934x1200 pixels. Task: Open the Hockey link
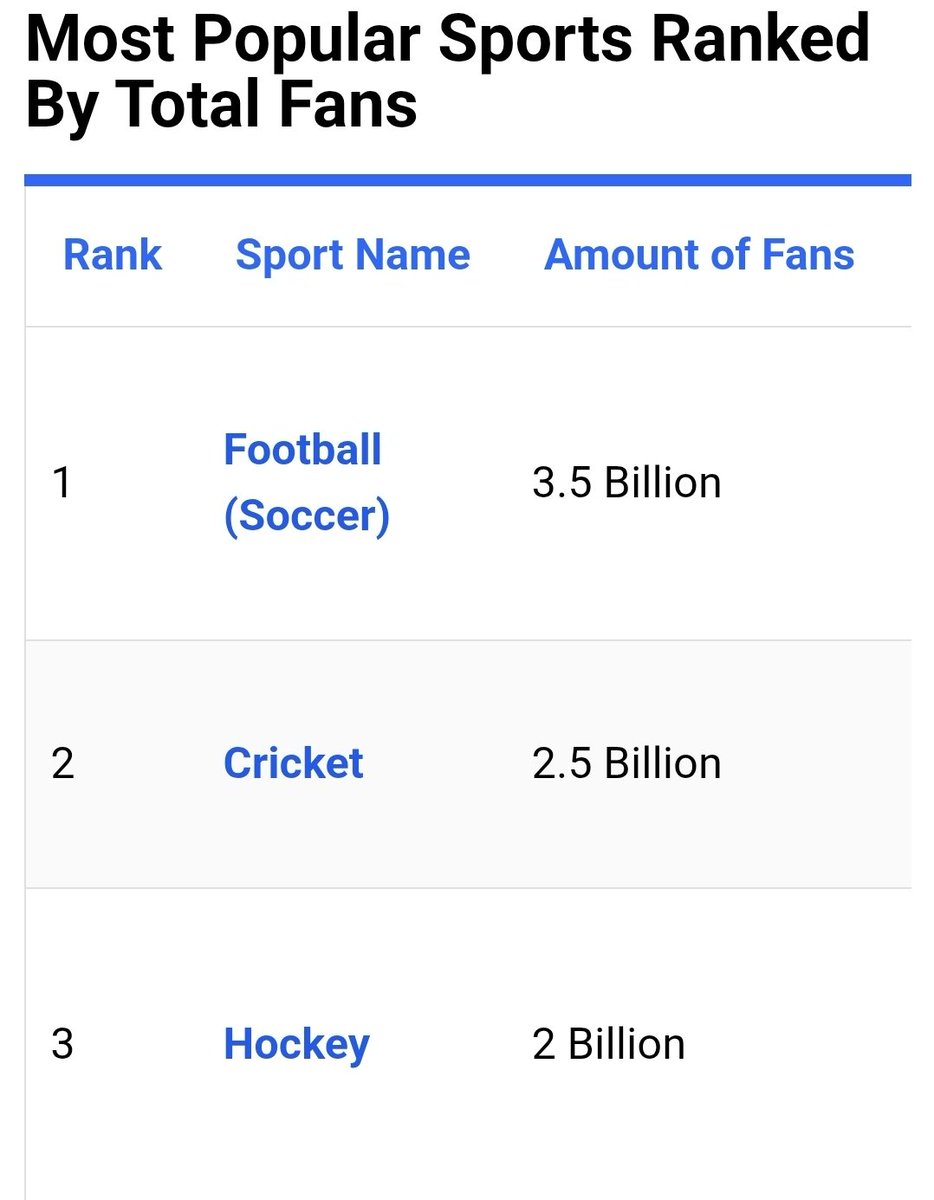[x=296, y=1045]
